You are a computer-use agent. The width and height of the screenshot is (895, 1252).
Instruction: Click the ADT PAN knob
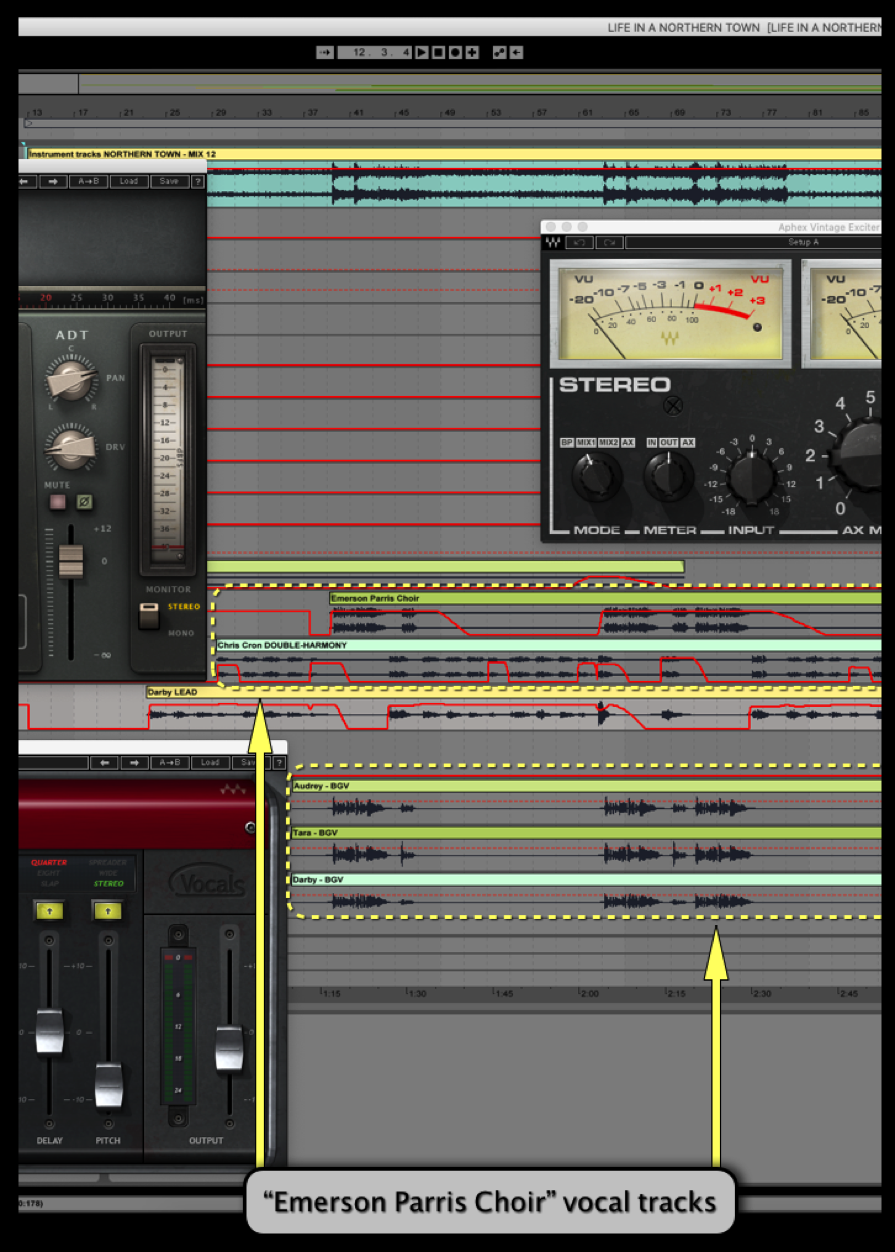[x=70, y=380]
